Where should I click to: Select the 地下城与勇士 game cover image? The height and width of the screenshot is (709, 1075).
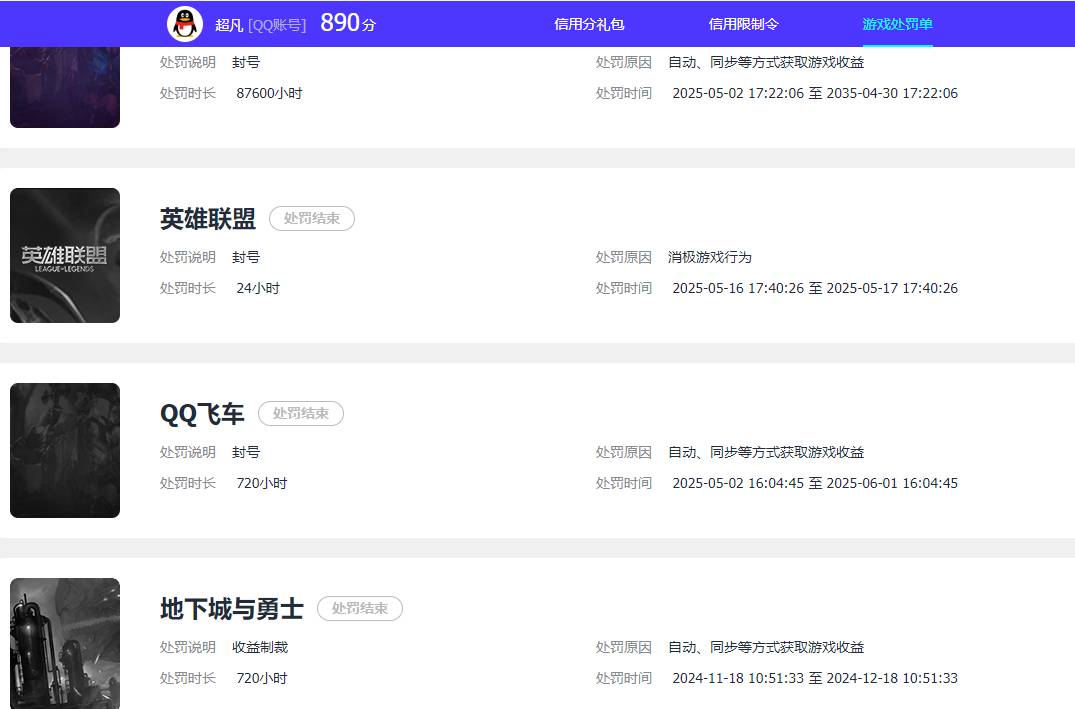point(64,643)
